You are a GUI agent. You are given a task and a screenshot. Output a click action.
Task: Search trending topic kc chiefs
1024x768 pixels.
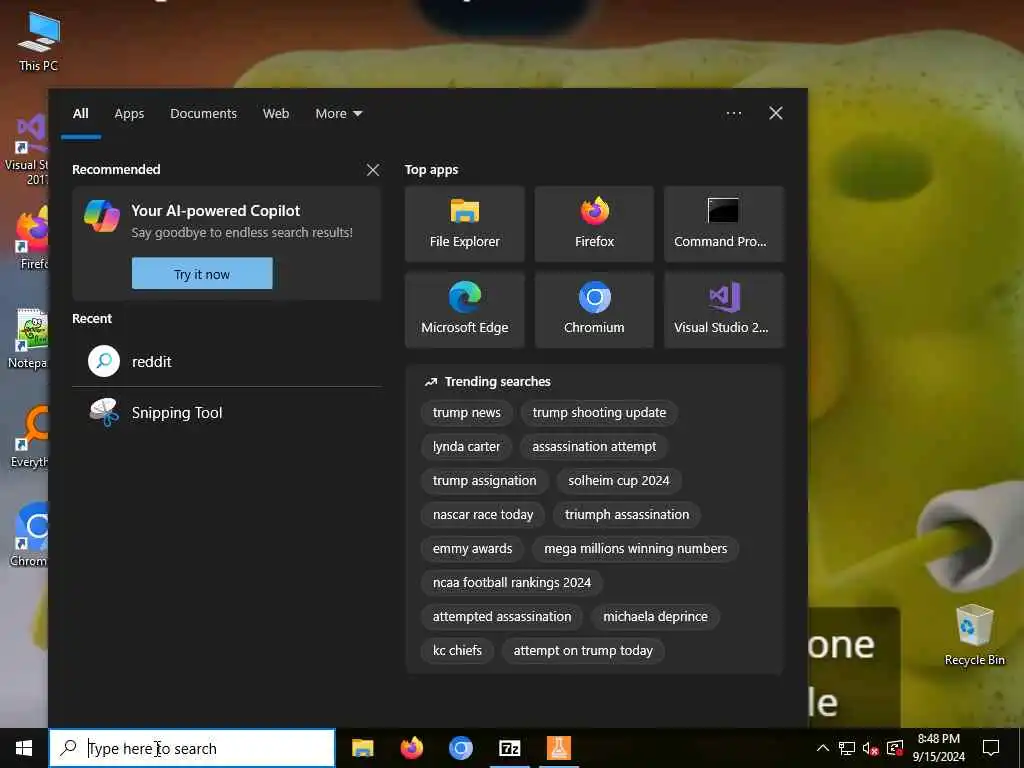click(x=457, y=650)
